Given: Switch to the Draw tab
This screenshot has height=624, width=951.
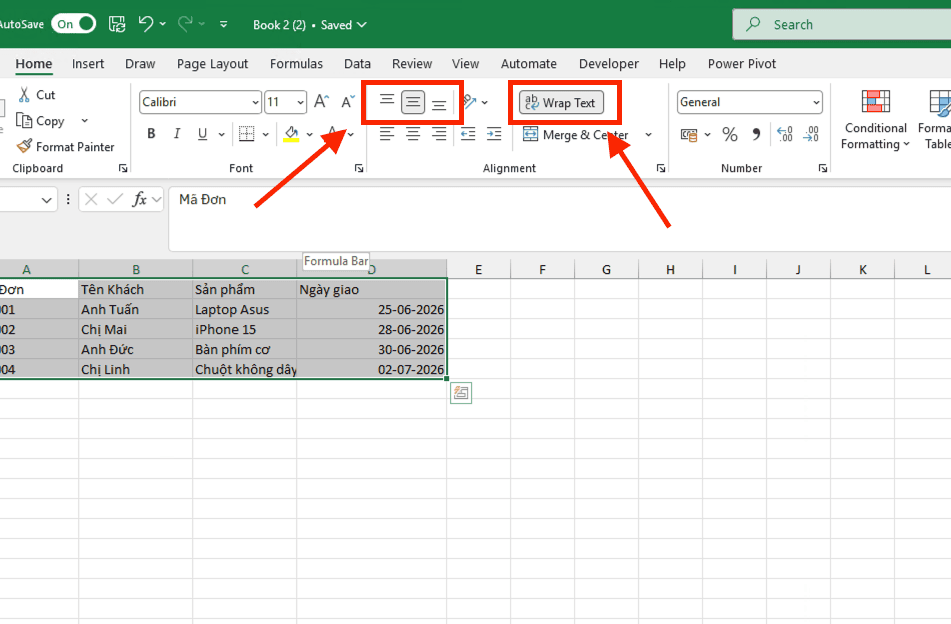Looking at the screenshot, I should coord(140,64).
